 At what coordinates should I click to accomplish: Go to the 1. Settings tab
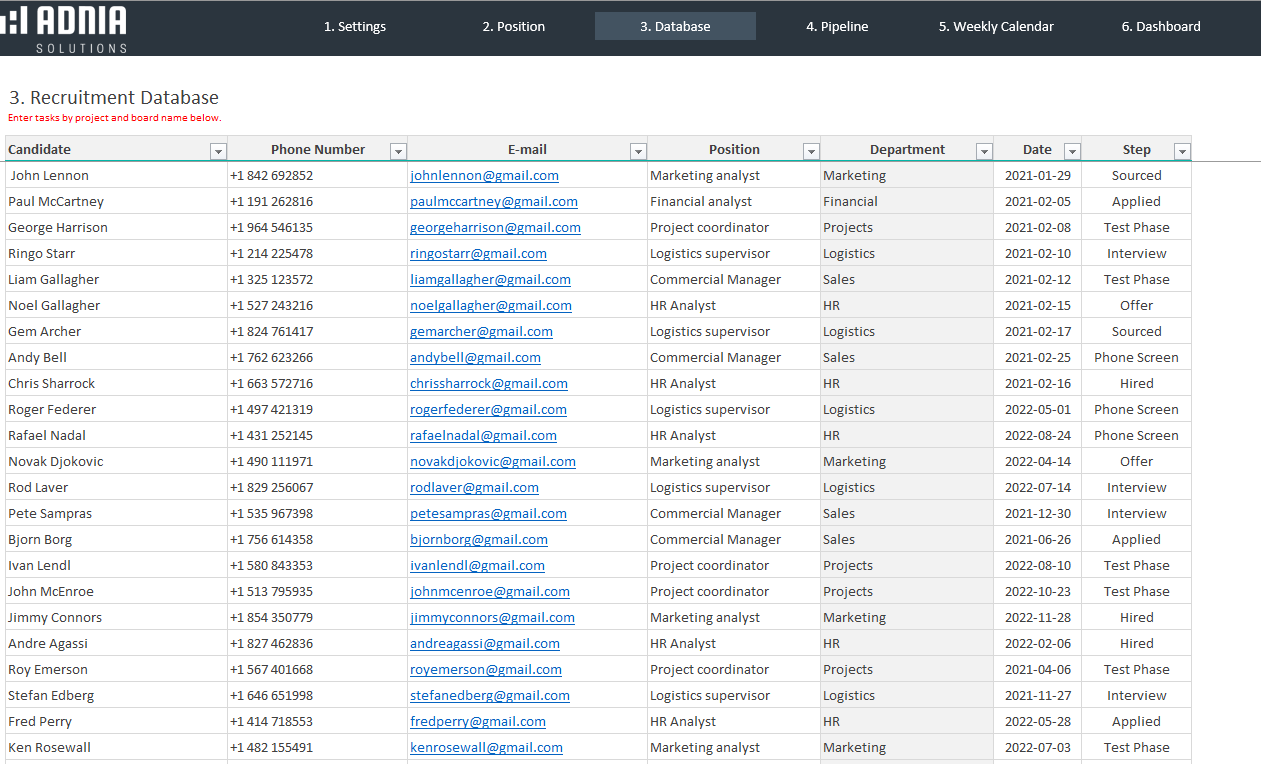point(355,27)
